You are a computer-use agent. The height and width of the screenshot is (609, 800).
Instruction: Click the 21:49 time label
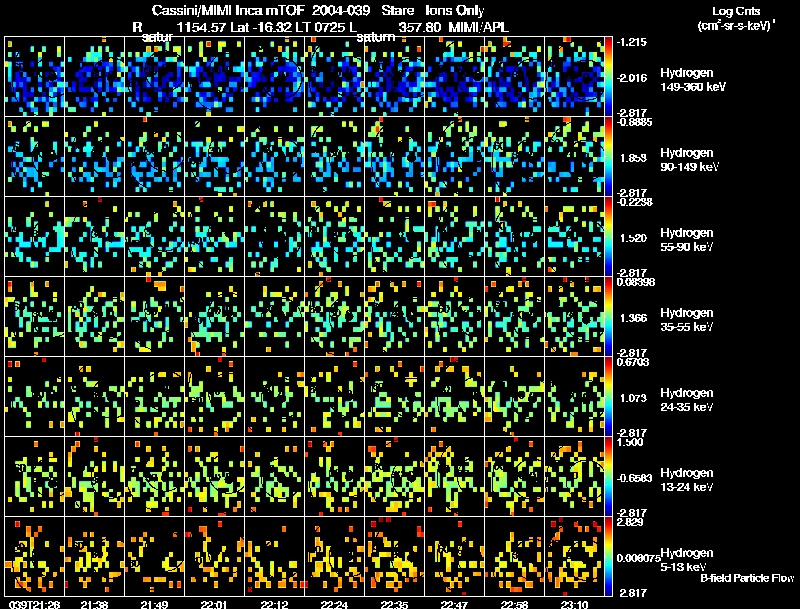[x=154, y=604]
